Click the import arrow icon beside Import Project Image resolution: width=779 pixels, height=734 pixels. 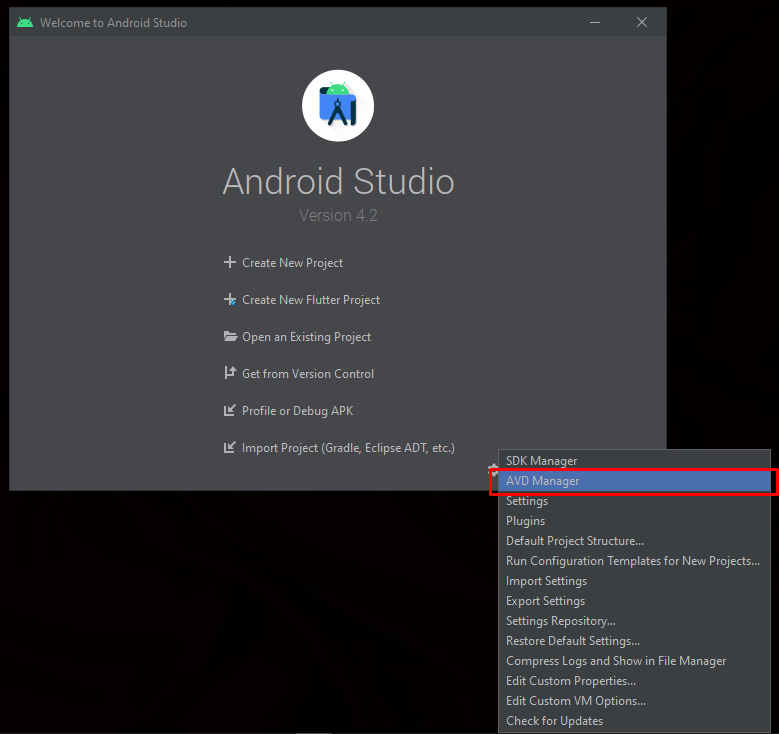point(230,448)
